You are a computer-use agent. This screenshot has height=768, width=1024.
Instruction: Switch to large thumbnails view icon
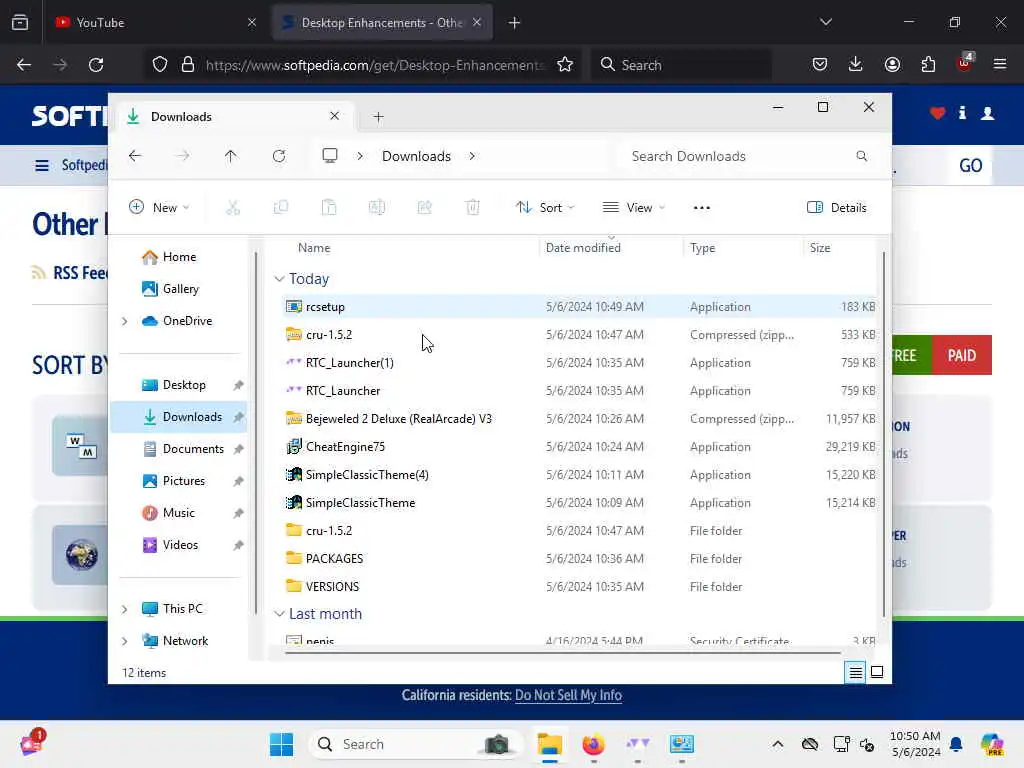[x=877, y=672]
